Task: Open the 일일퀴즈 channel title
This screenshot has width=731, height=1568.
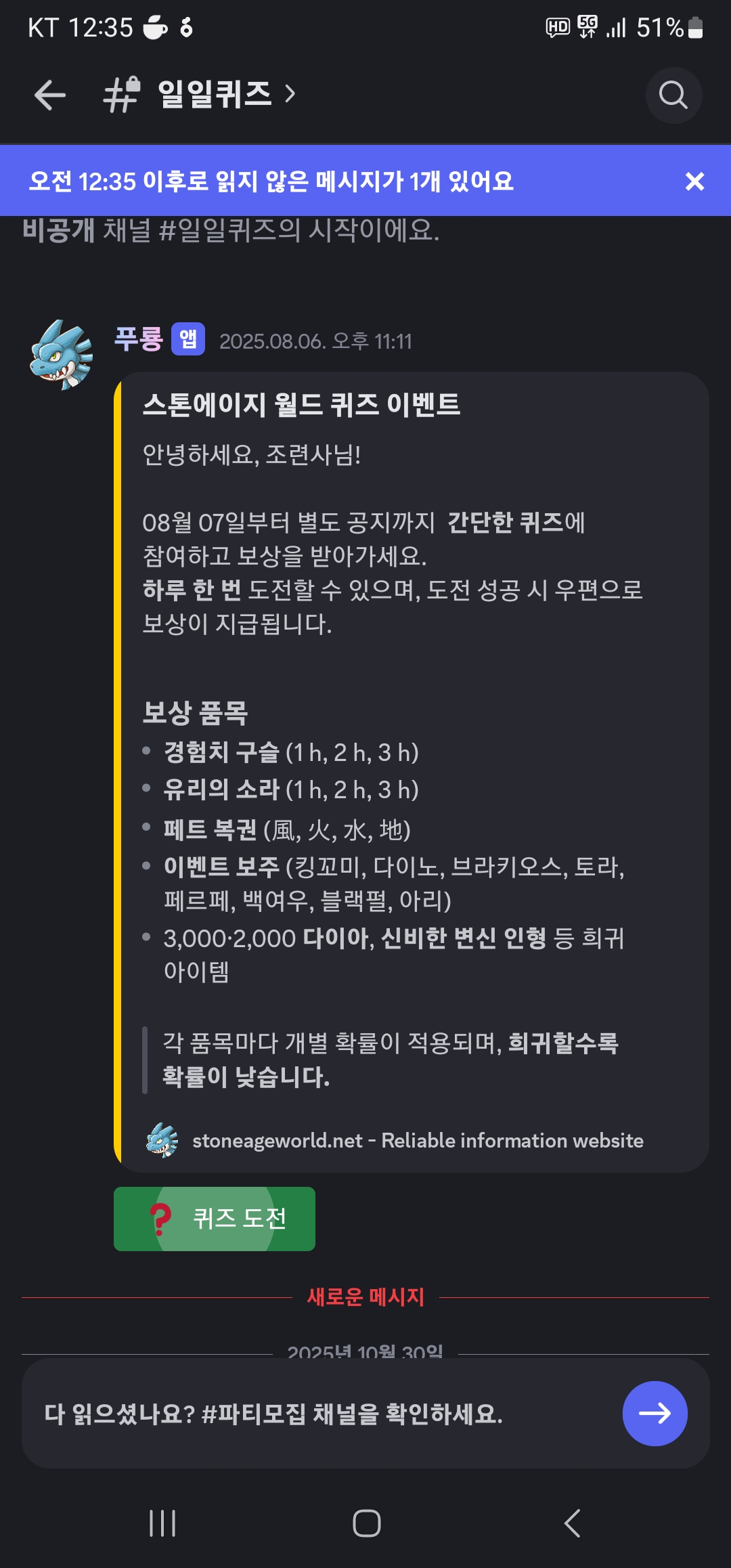Action: (x=215, y=94)
